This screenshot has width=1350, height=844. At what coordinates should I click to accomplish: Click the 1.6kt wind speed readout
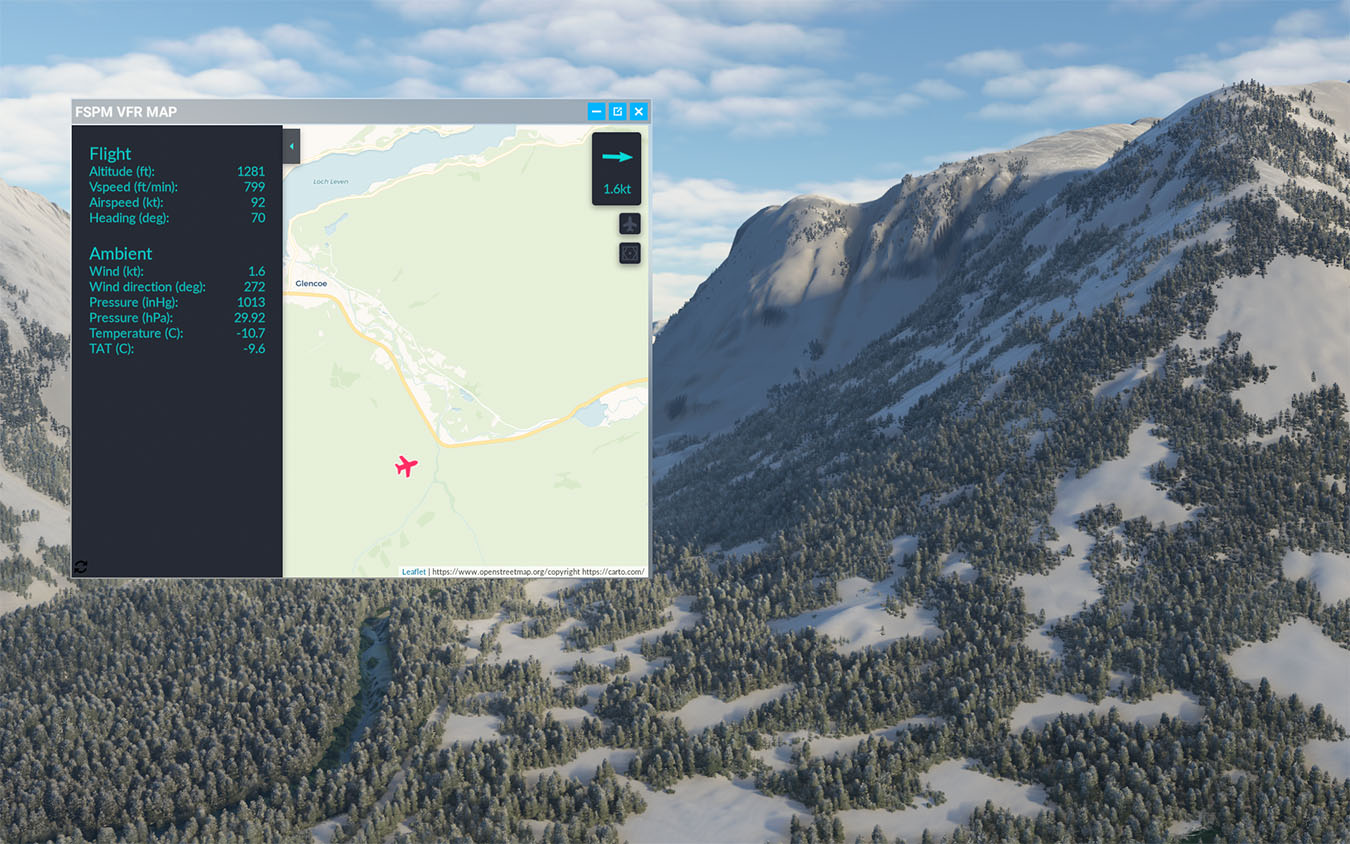(617, 189)
